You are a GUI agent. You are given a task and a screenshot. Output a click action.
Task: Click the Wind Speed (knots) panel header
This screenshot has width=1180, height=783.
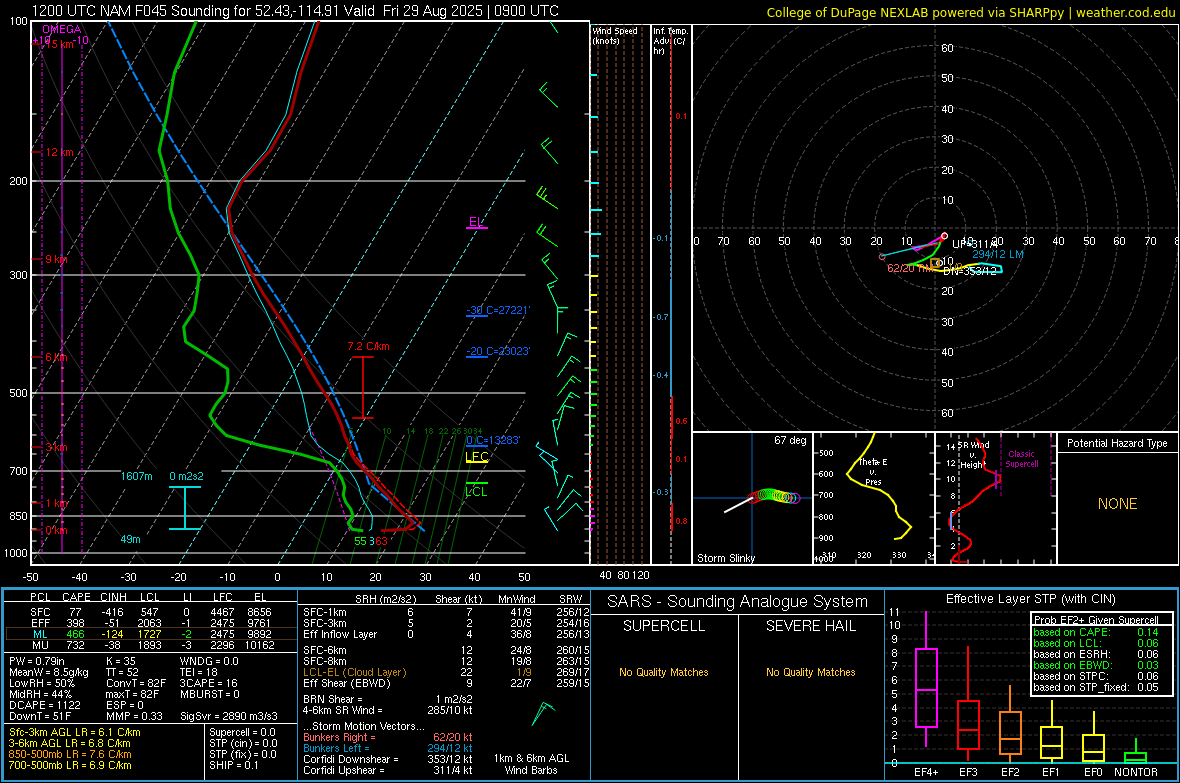[615, 35]
